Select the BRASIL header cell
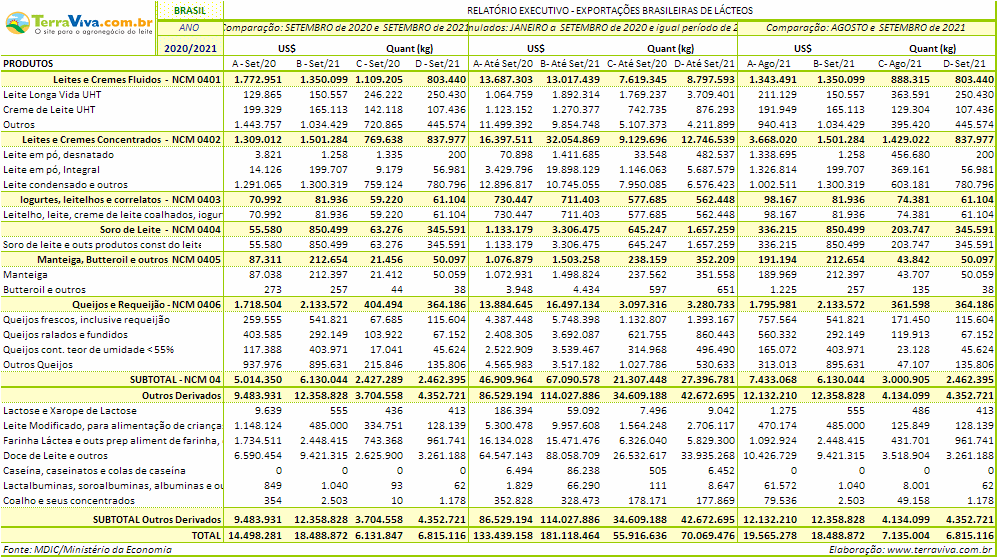Screen dimensions: 997x557 [x=189, y=10]
